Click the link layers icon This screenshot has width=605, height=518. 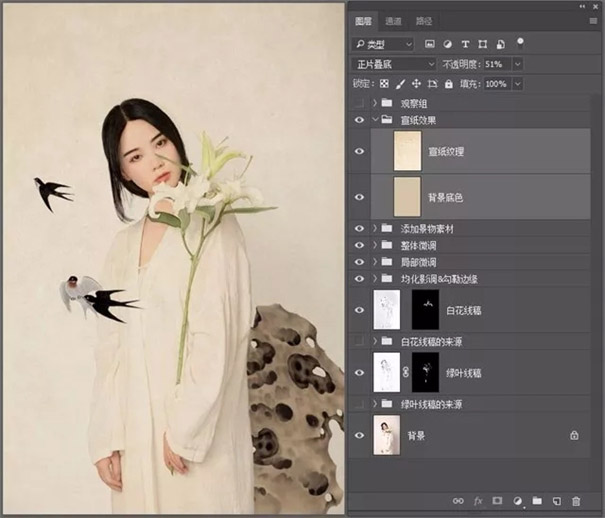[458, 501]
